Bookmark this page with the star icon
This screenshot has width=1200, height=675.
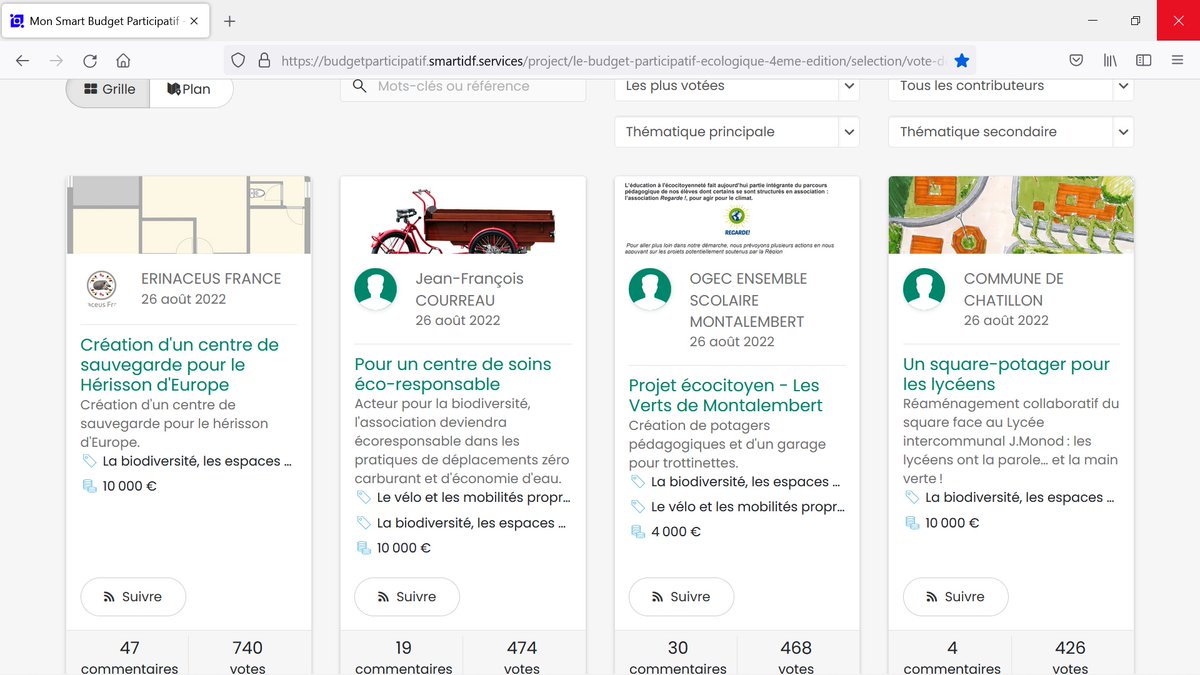click(962, 60)
